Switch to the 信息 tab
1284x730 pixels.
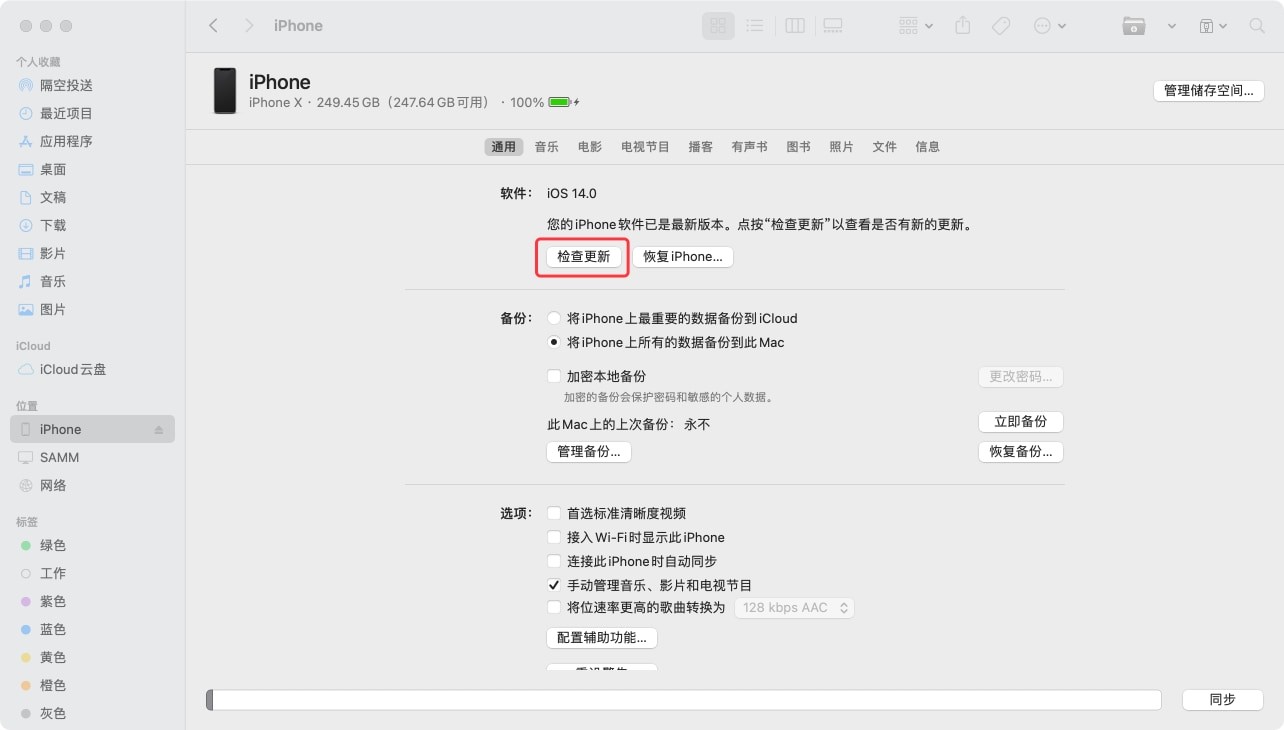(927, 146)
